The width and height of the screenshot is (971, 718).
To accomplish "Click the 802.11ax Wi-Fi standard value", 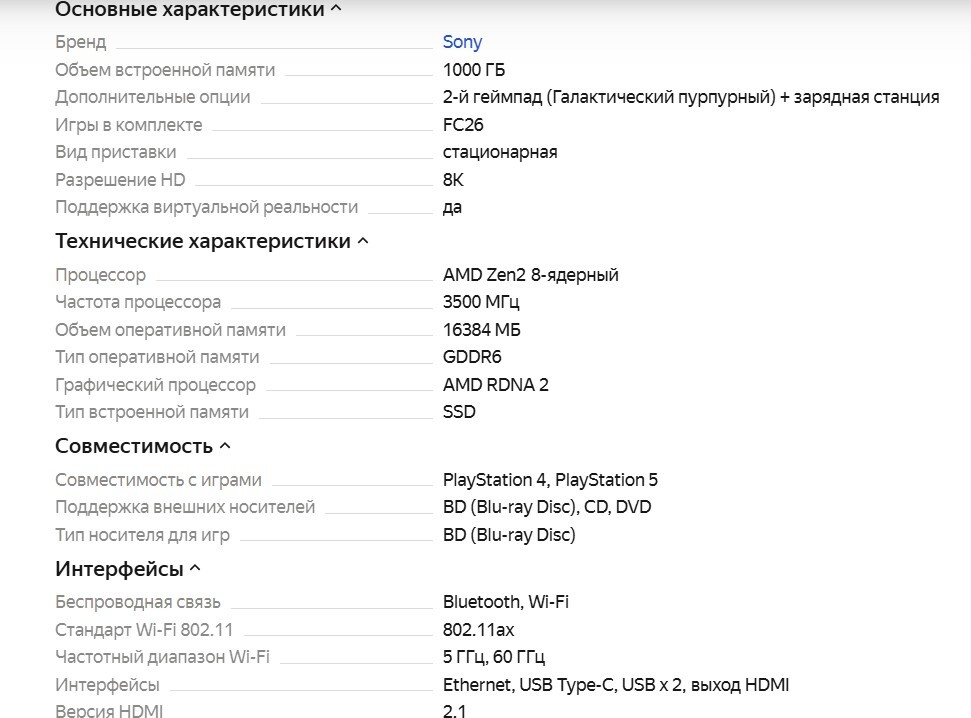I will tap(478, 630).
